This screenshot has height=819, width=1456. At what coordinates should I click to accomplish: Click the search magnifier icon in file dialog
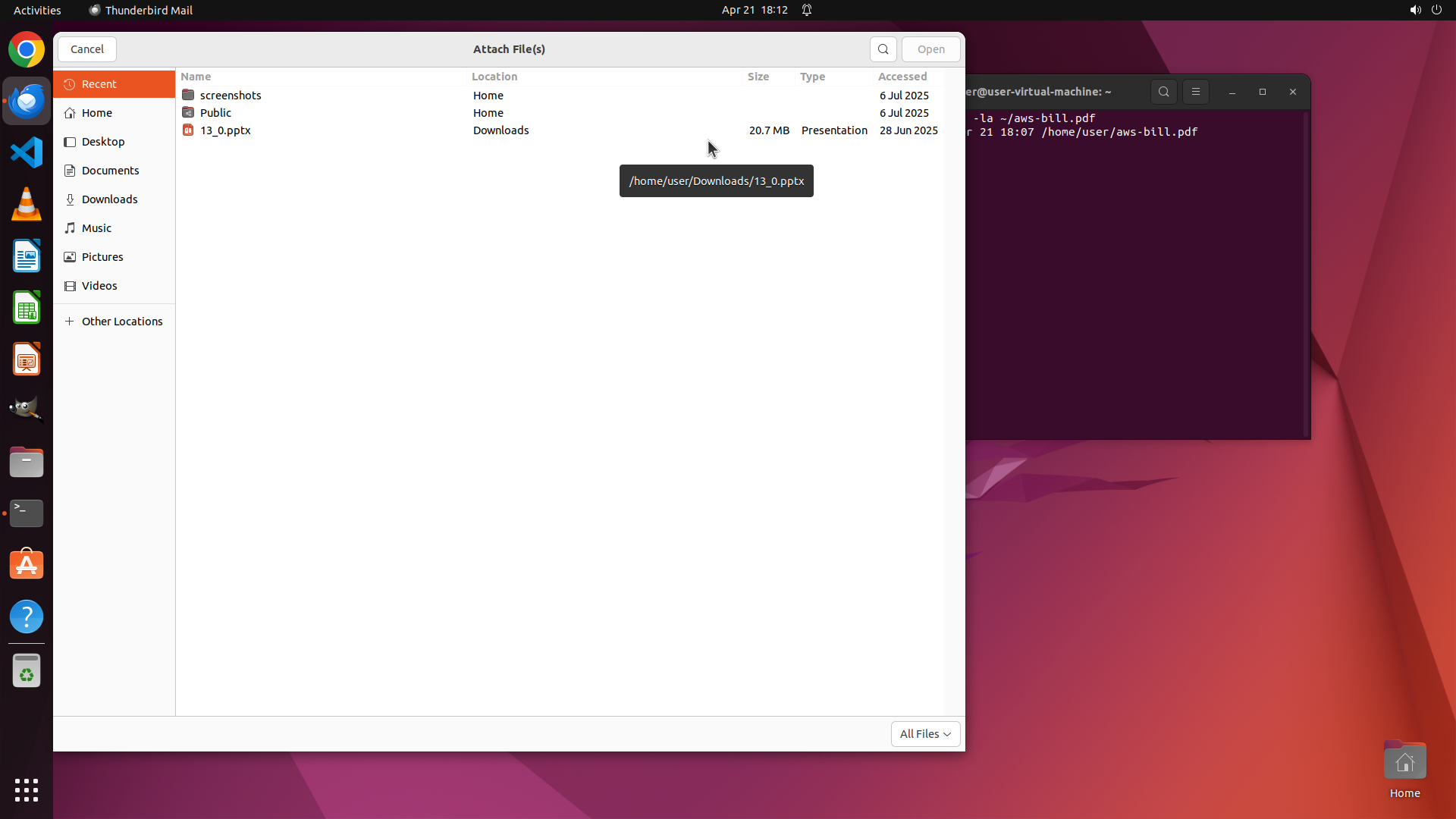point(883,49)
